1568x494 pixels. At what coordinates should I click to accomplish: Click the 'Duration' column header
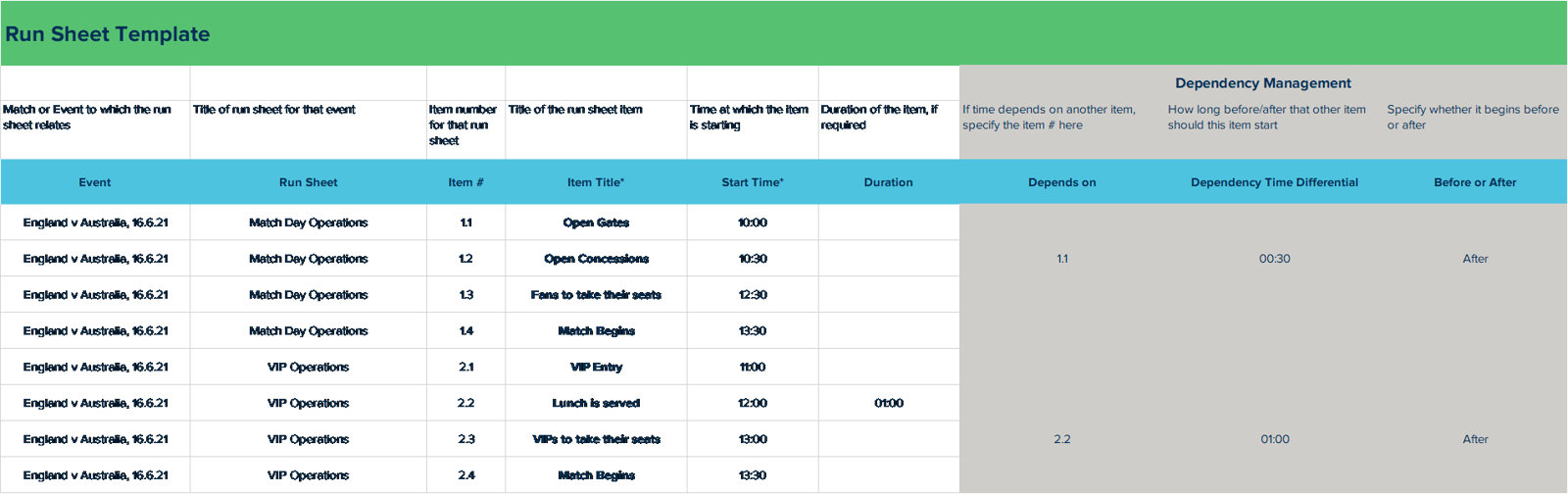coord(889,182)
